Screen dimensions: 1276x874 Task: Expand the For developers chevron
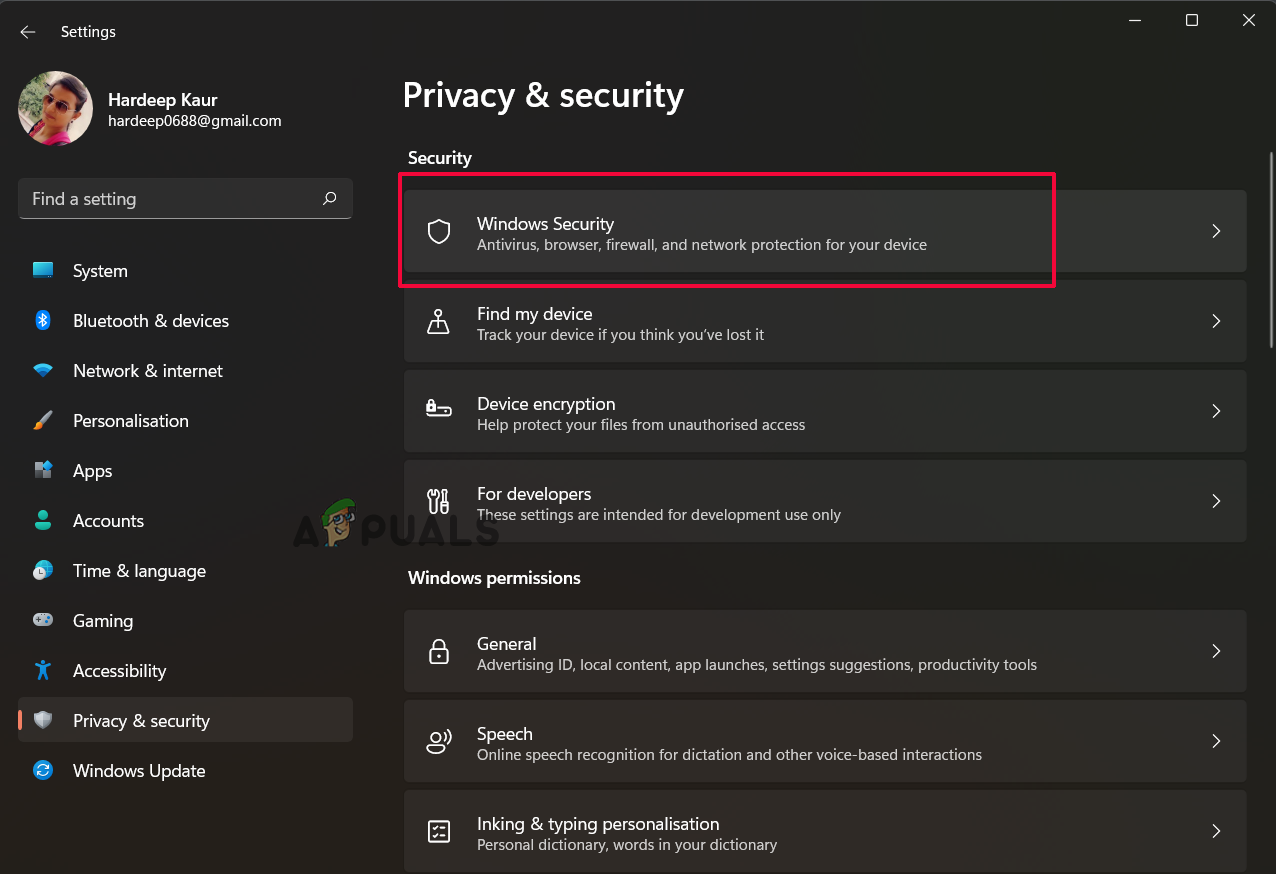click(1216, 501)
